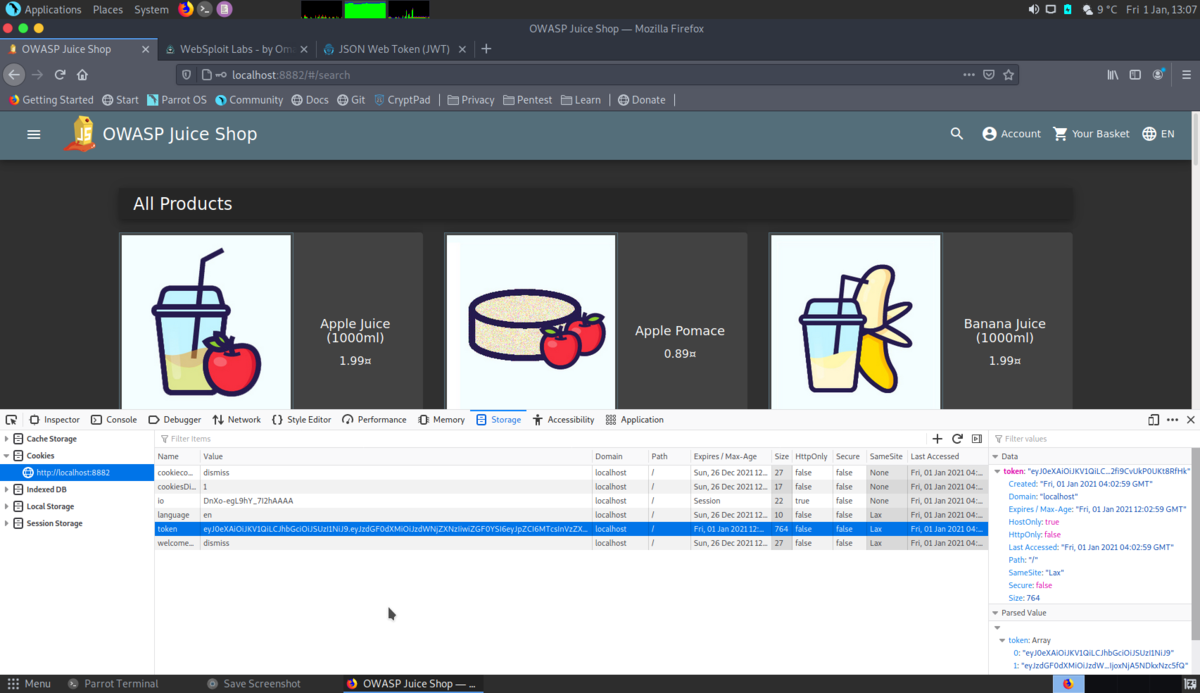
Task: Collapse the Cookies tree node
Action: tap(7, 456)
